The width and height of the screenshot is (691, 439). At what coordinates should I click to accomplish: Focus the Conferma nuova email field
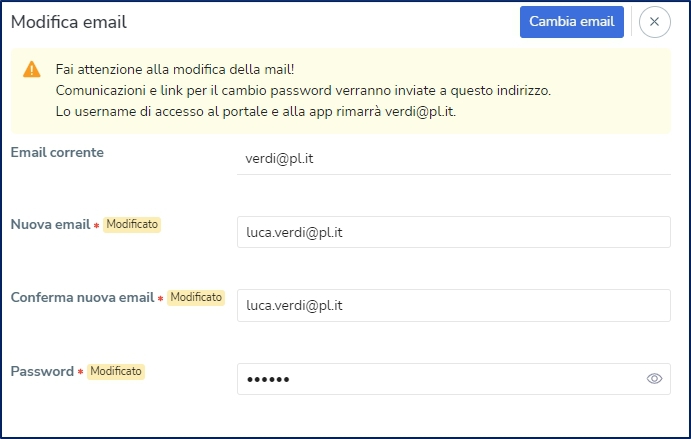point(454,305)
